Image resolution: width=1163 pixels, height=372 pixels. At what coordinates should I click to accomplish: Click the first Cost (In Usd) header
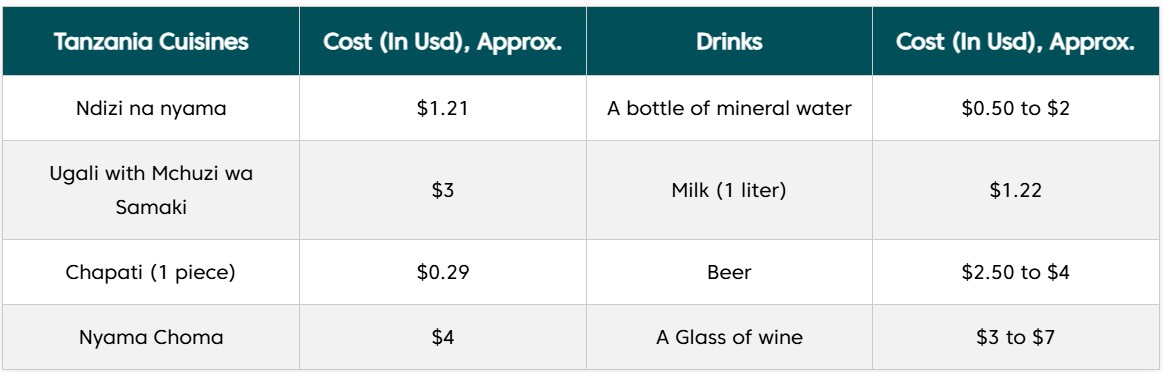[443, 41]
